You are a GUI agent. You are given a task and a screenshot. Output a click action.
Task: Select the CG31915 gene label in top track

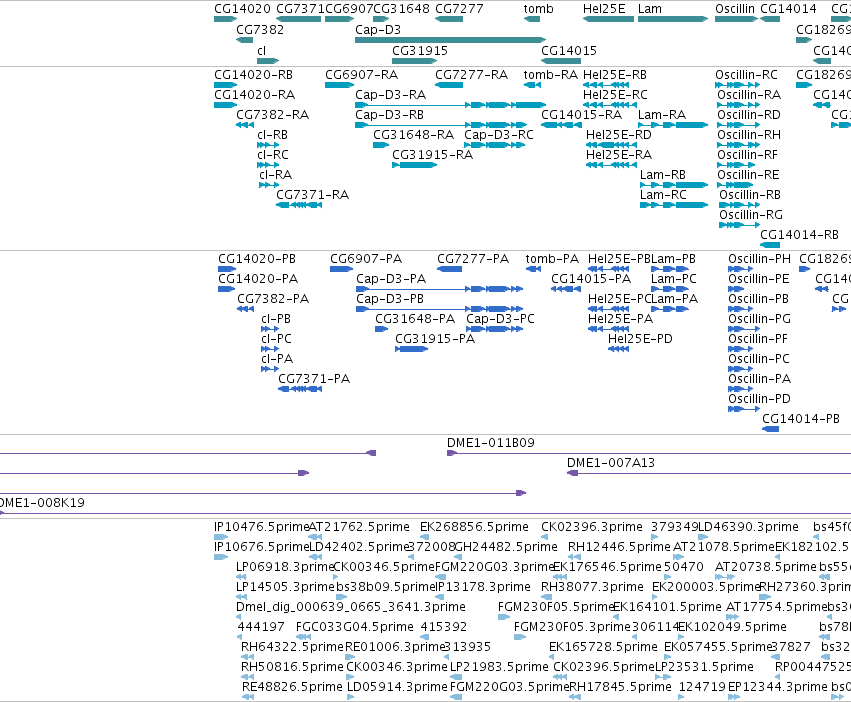[x=420, y=50]
